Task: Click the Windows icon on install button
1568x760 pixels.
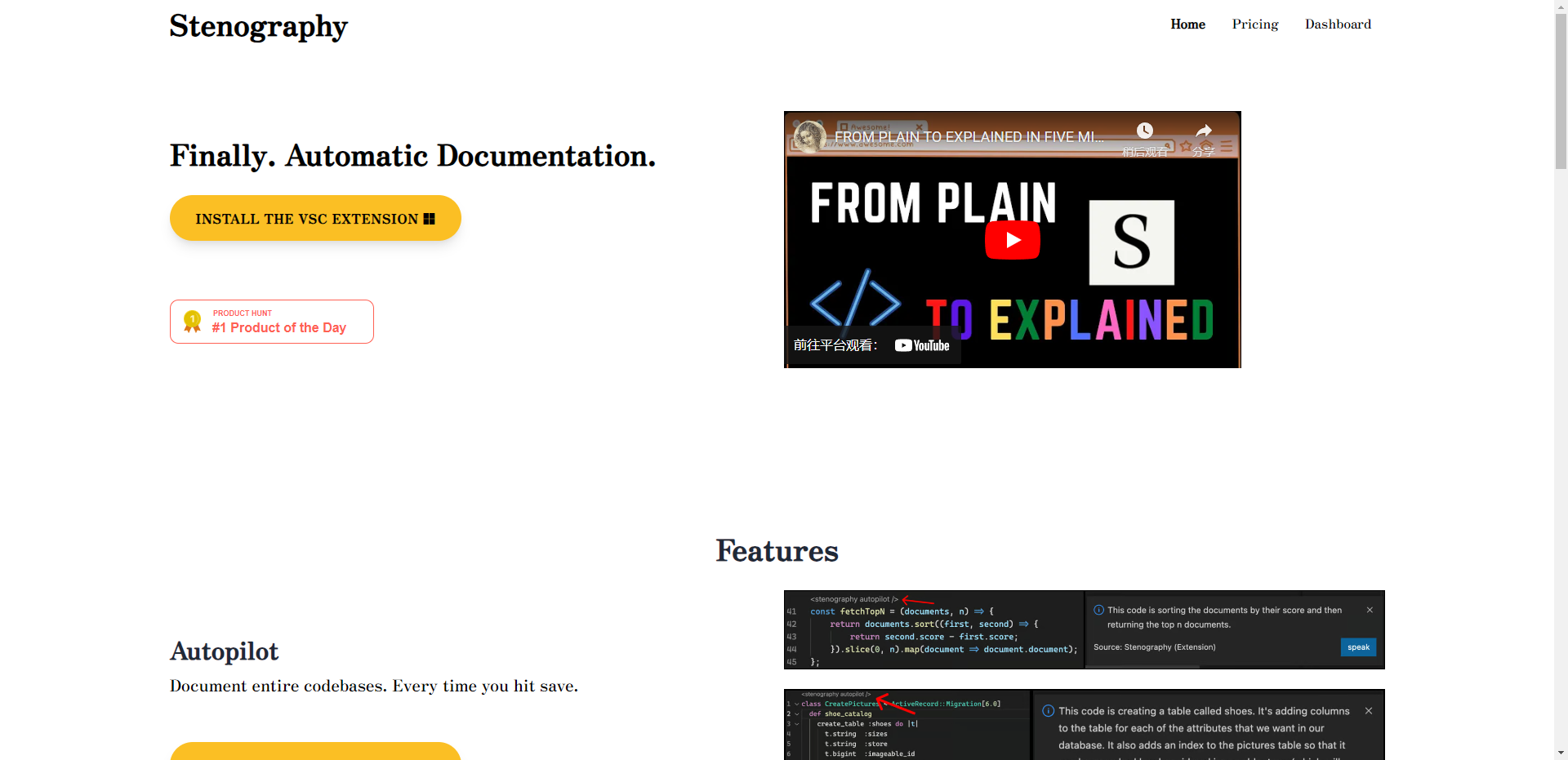Action: pyautogui.click(x=430, y=219)
